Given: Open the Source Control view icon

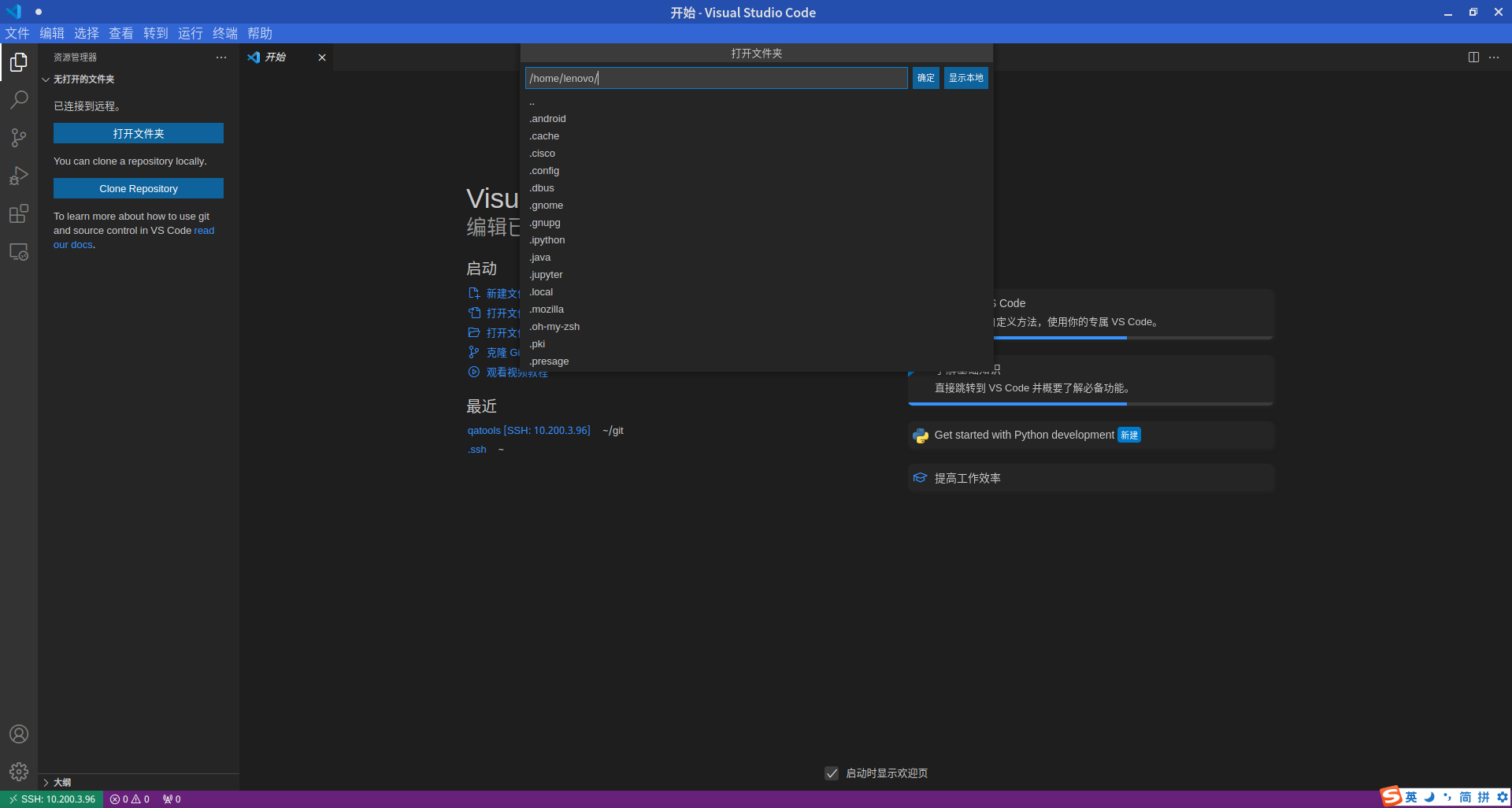Looking at the screenshot, I should click(x=19, y=138).
